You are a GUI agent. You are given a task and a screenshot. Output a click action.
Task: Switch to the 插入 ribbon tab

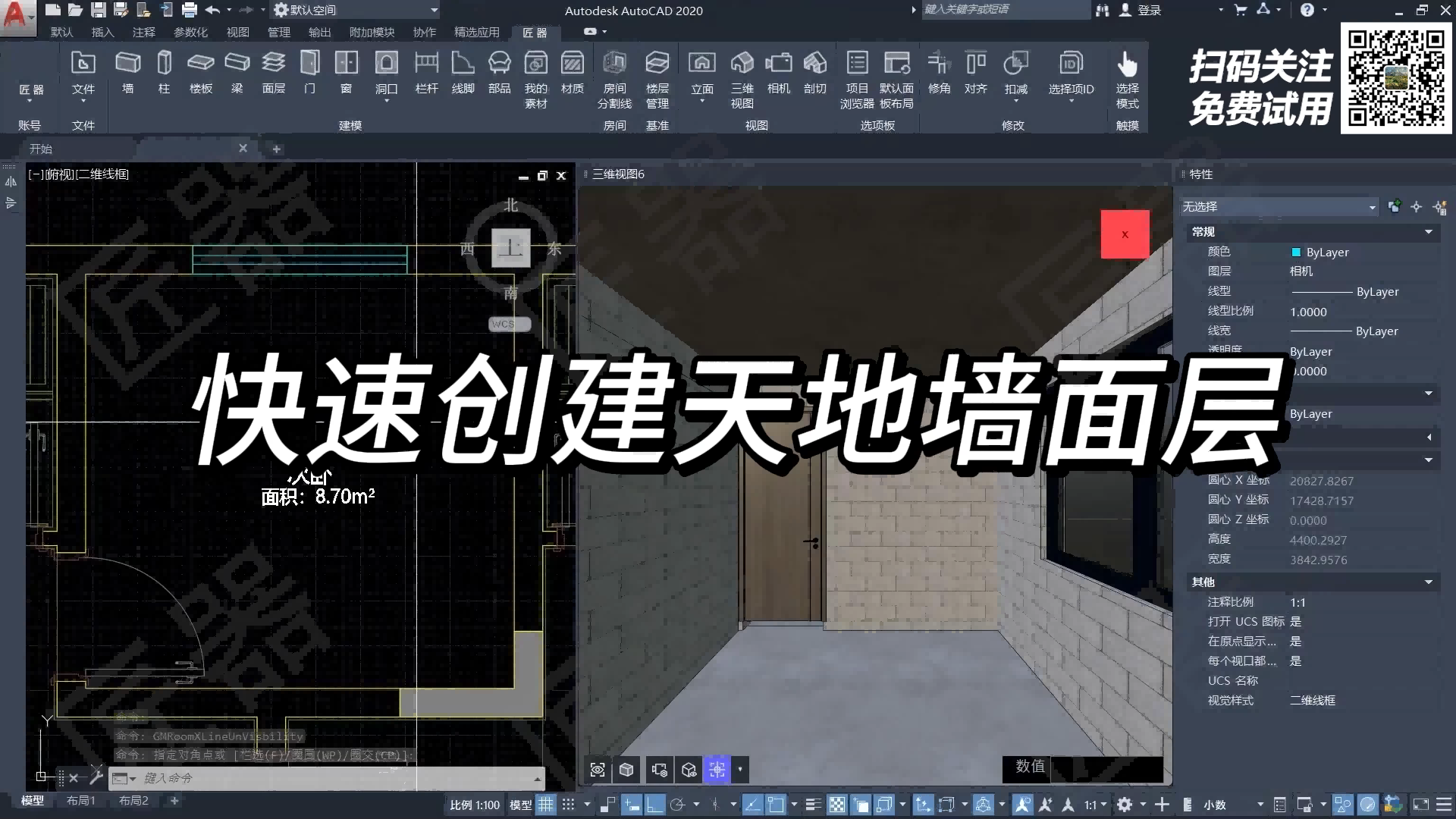click(x=102, y=33)
